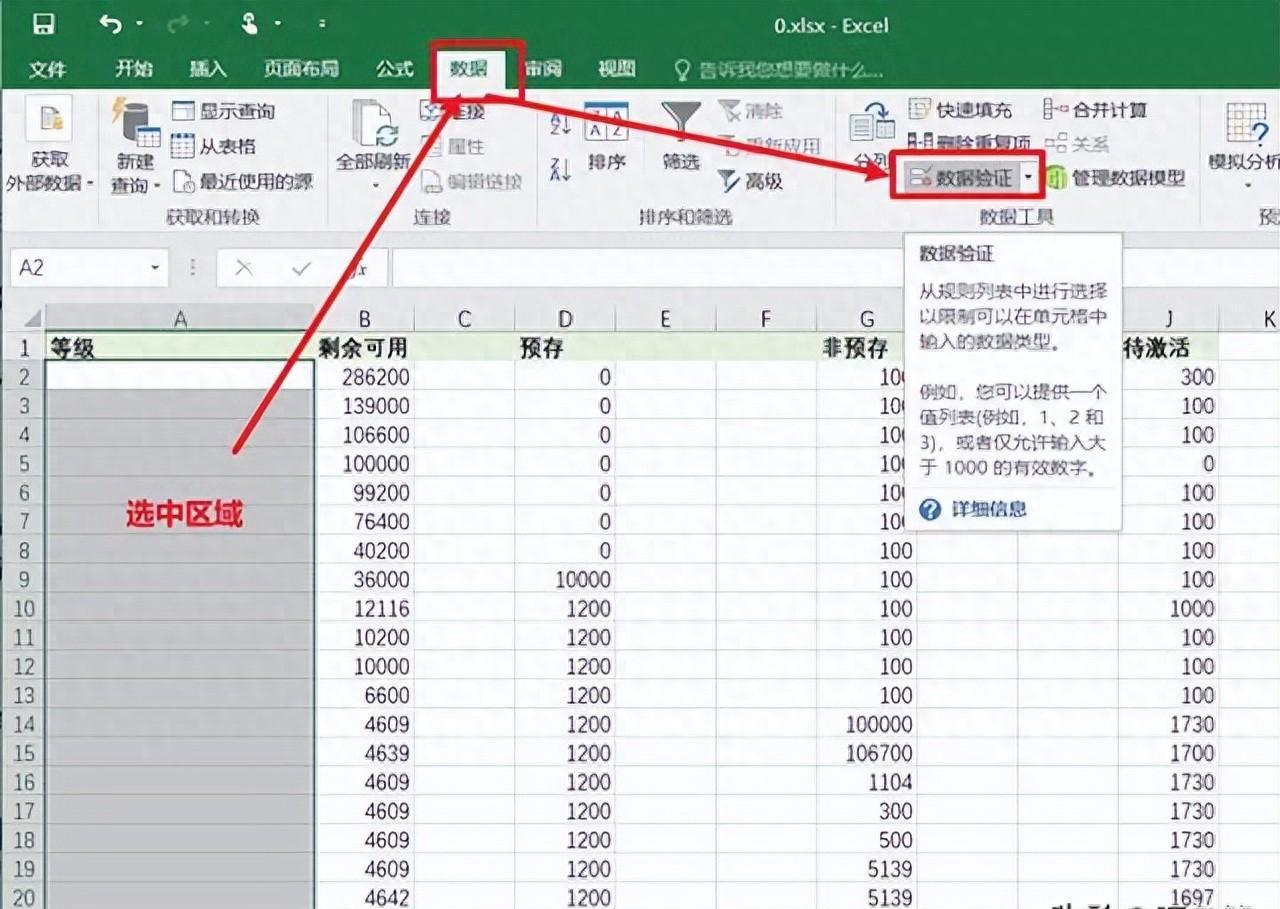Open the undo history dropdown arrow
The height and width of the screenshot is (909, 1280).
pyautogui.click(x=139, y=24)
